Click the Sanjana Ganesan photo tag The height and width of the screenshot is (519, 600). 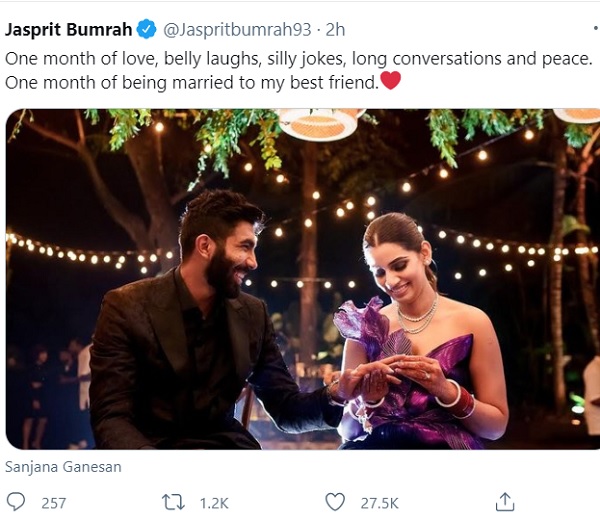(x=53, y=465)
